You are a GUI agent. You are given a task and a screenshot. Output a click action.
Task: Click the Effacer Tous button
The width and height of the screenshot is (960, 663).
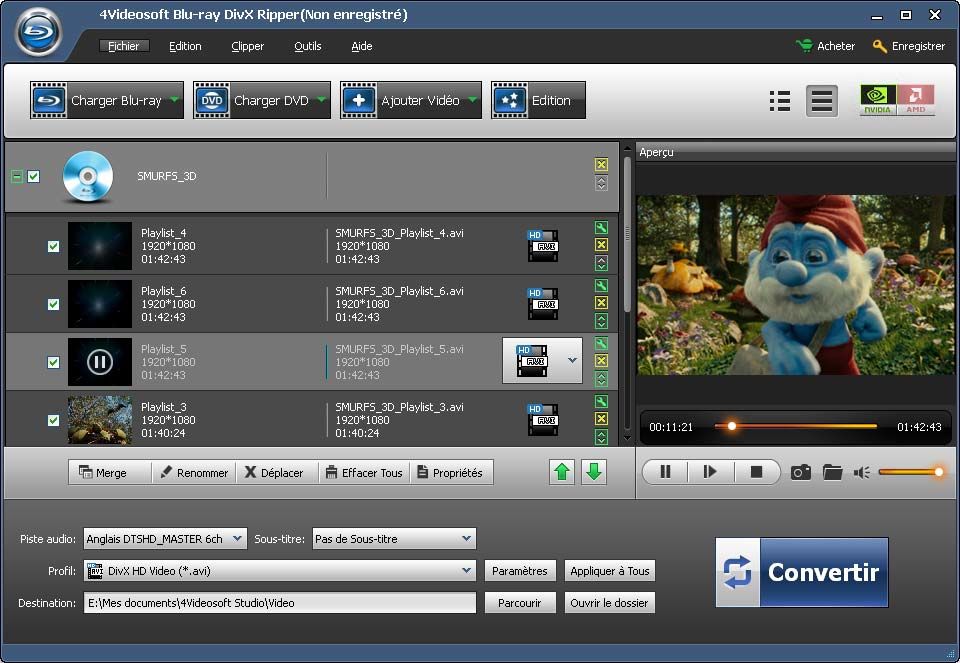pyautogui.click(x=364, y=473)
